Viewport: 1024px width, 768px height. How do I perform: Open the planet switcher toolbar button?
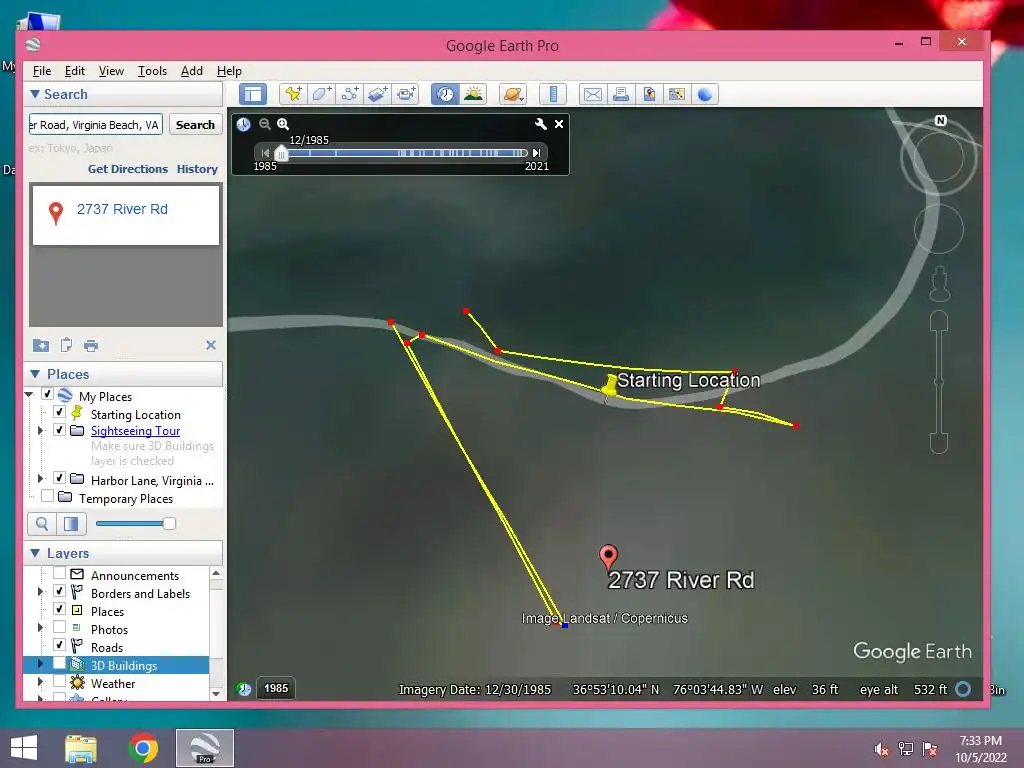(x=513, y=94)
